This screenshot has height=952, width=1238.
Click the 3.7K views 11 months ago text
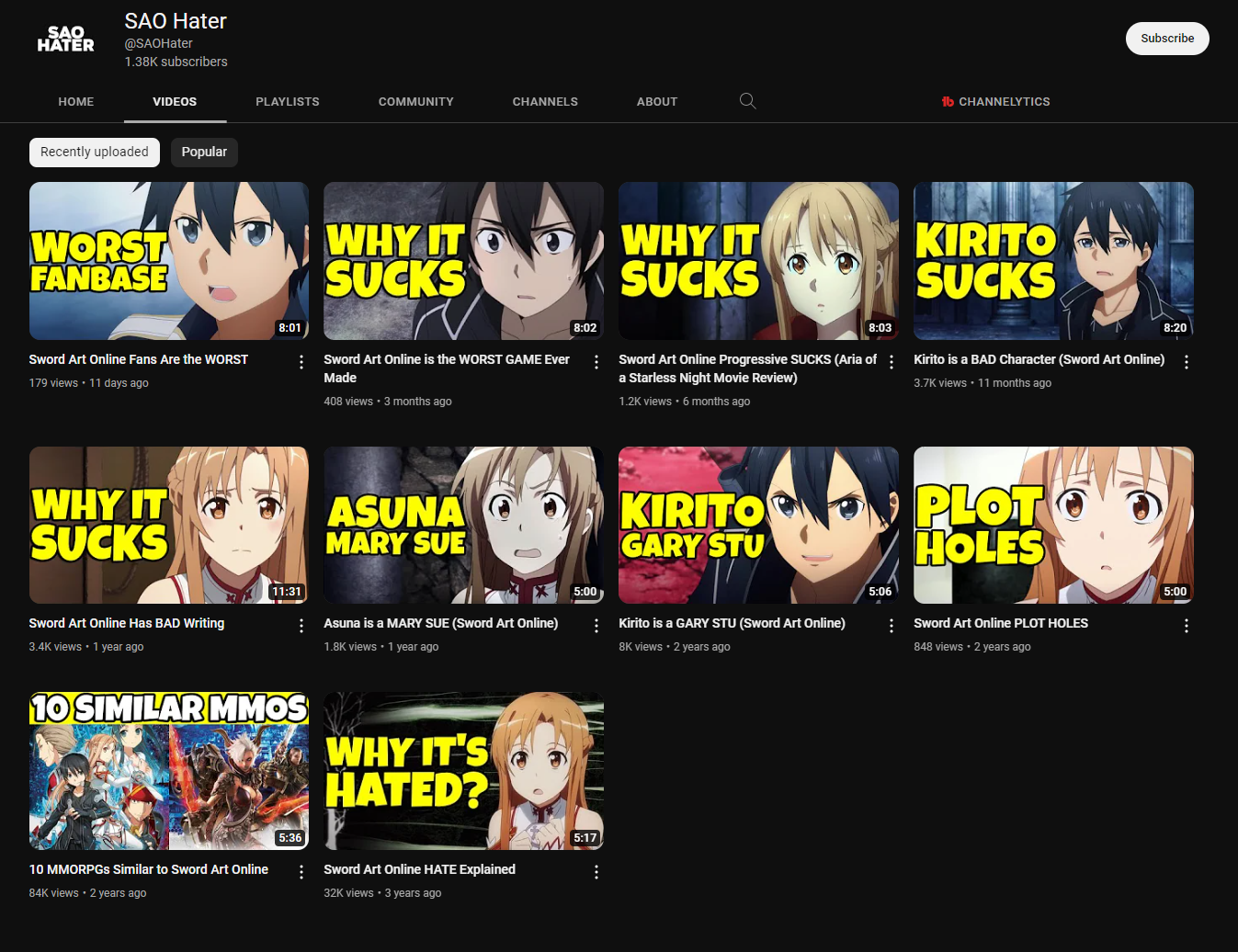tap(982, 383)
